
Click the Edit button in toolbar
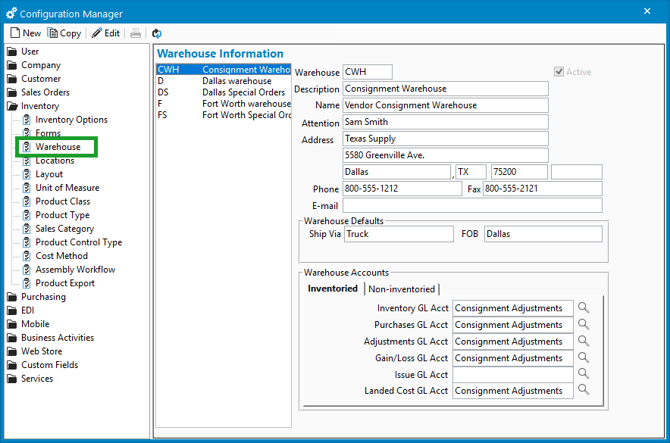tap(106, 33)
